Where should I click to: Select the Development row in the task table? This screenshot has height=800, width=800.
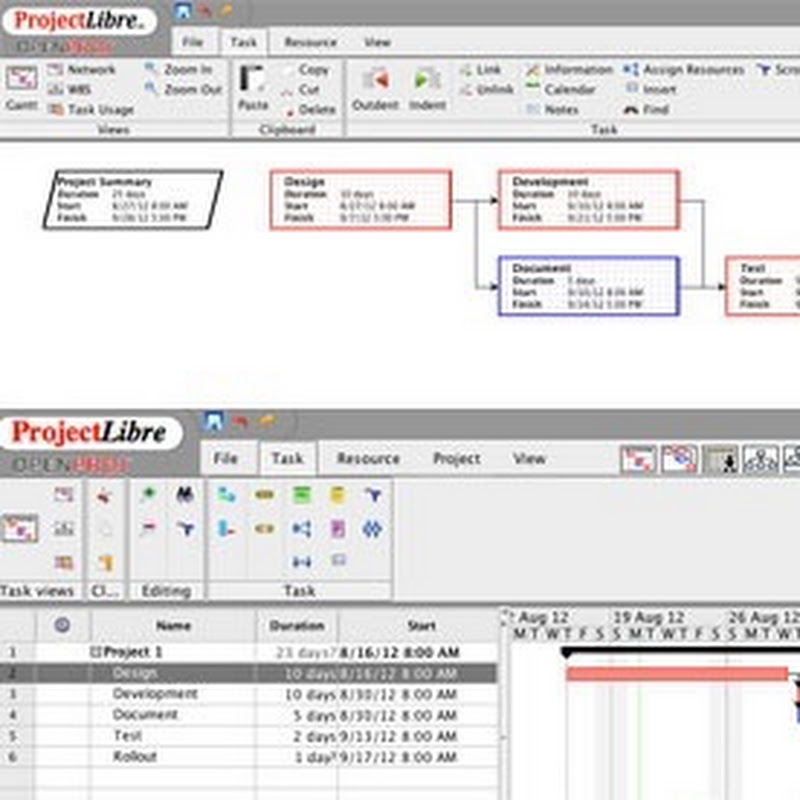click(155, 694)
